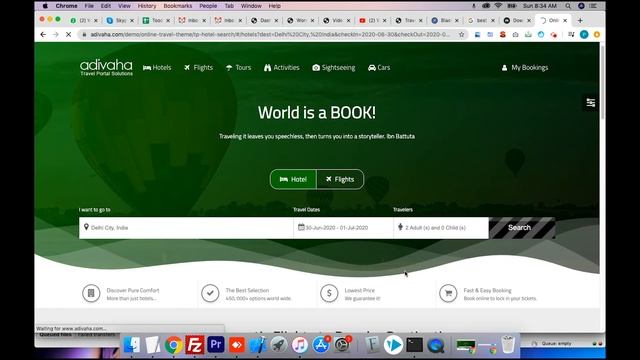Open the View menu
This screenshot has width=640, height=360.
pos(124,6)
